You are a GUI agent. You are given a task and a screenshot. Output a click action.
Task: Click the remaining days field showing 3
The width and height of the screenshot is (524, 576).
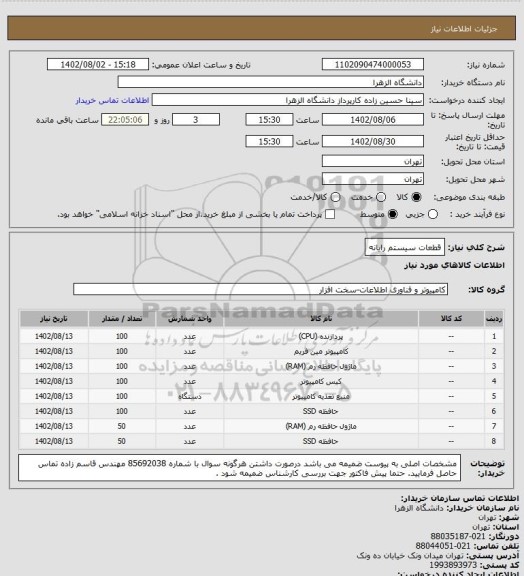pyautogui.click(x=196, y=120)
